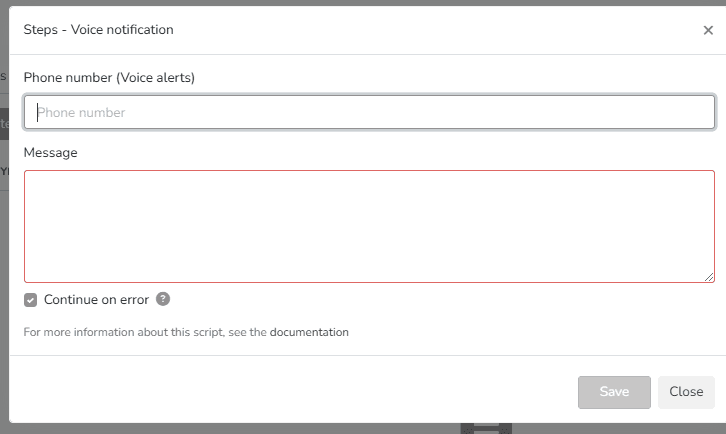
Task: Click the Message field label
Action: coord(51,152)
